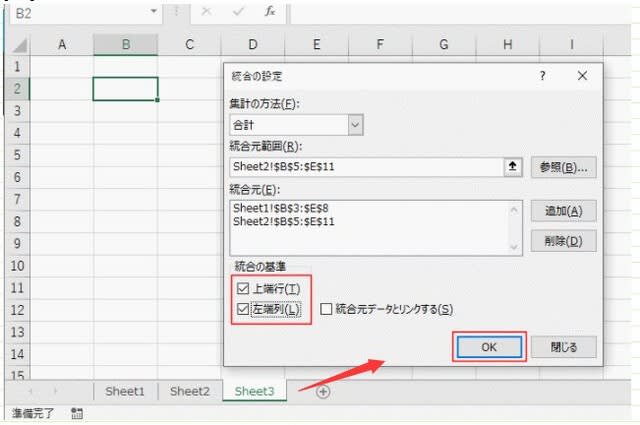Click the collapse dialog range selector icon
Viewport: 640px width, 425px height.
(x=513, y=167)
